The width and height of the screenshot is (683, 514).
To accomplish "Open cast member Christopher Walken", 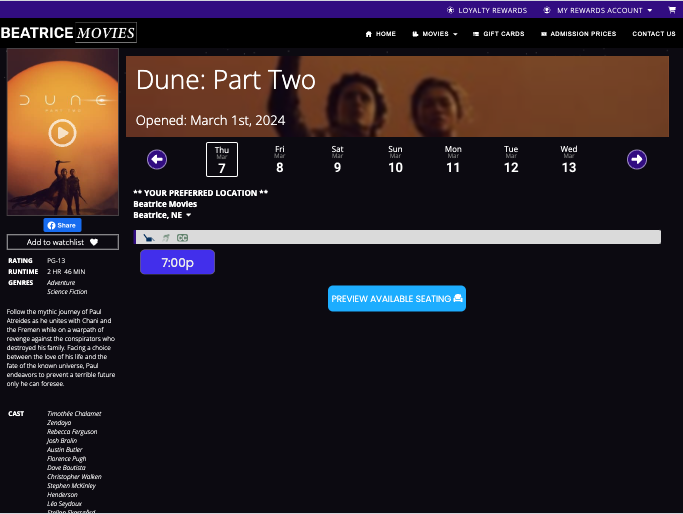I will pyautogui.click(x=74, y=477).
